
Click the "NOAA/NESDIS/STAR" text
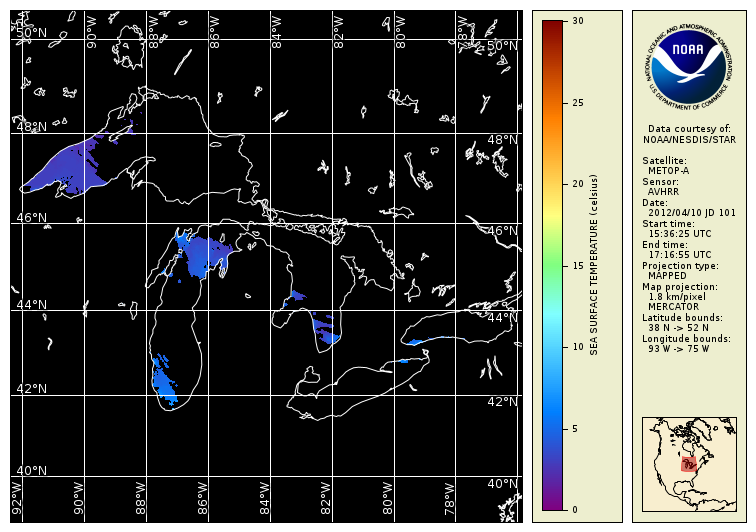pyautogui.click(x=689, y=140)
